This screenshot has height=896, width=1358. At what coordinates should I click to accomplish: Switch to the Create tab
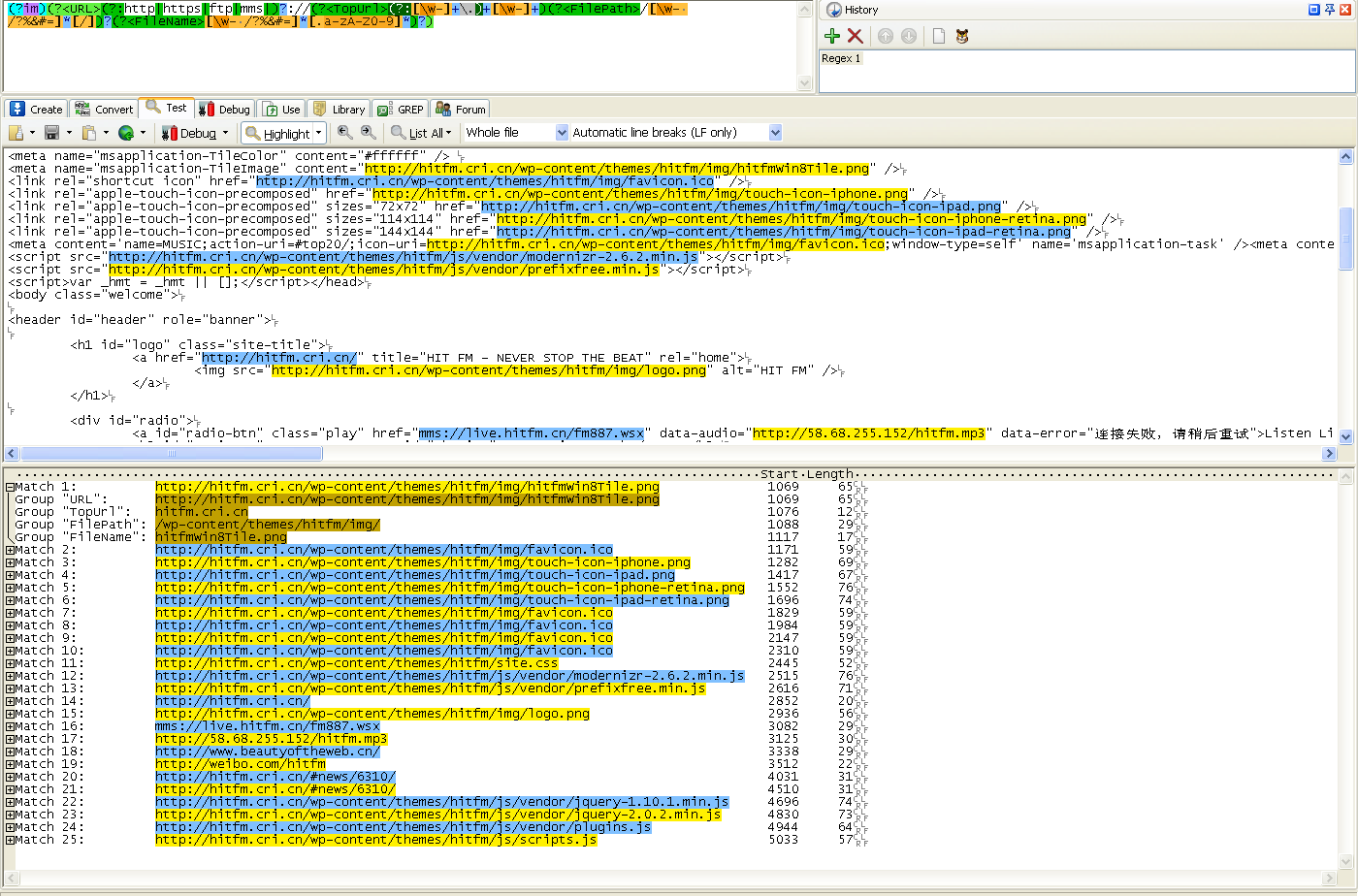coord(35,109)
